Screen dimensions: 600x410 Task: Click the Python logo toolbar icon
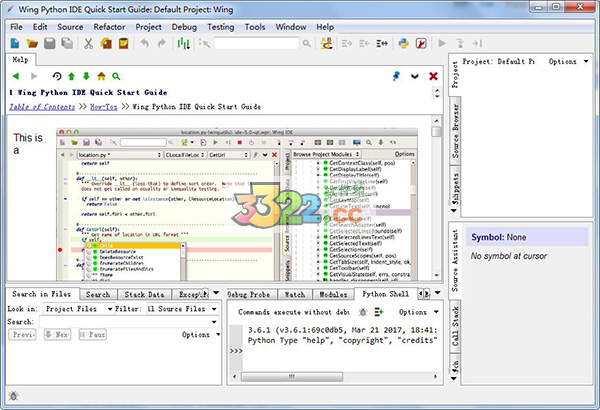point(403,44)
